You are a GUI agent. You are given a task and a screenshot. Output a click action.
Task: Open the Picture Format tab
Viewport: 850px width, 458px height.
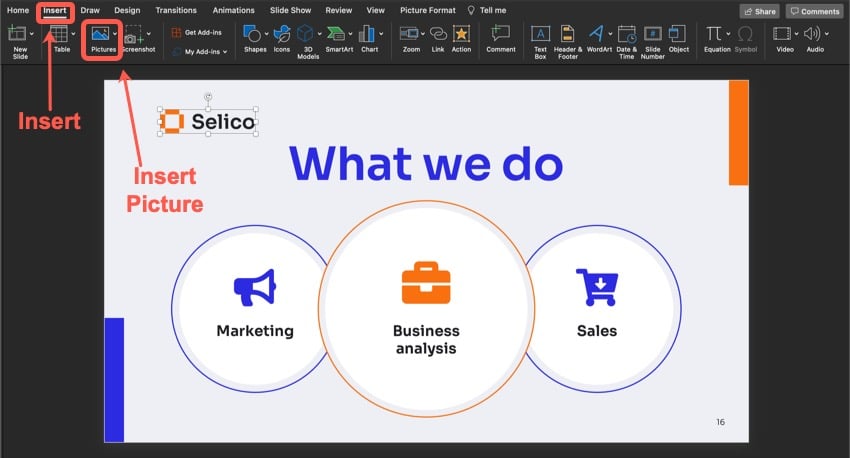tap(427, 10)
